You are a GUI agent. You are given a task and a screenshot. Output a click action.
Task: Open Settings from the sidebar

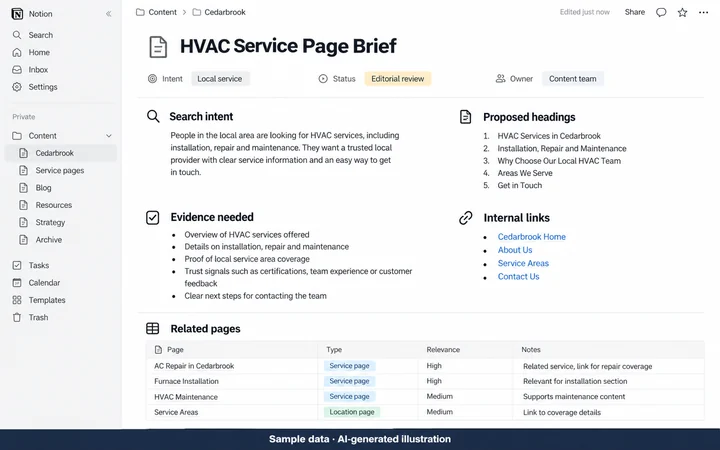pyautogui.click(x=43, y=87)
